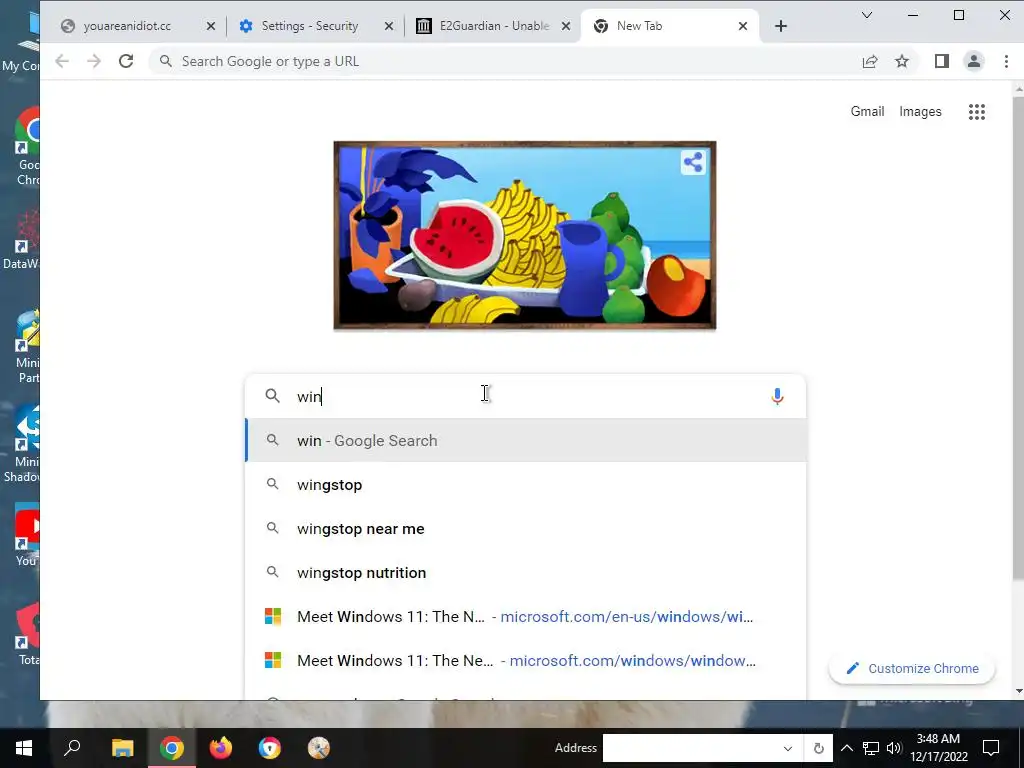This screenshot has height=768, width=1024.
Task: Click the Customize Chrome button
Action: coord(912,668)
